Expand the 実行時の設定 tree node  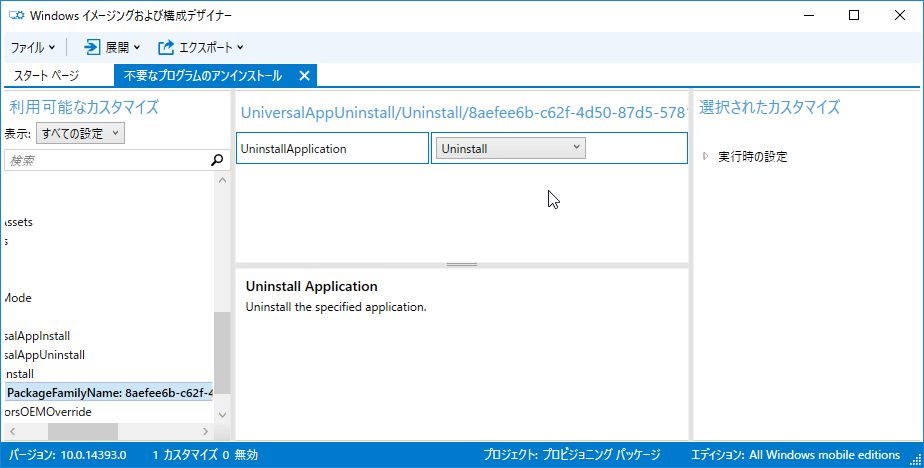coord(705,157)
